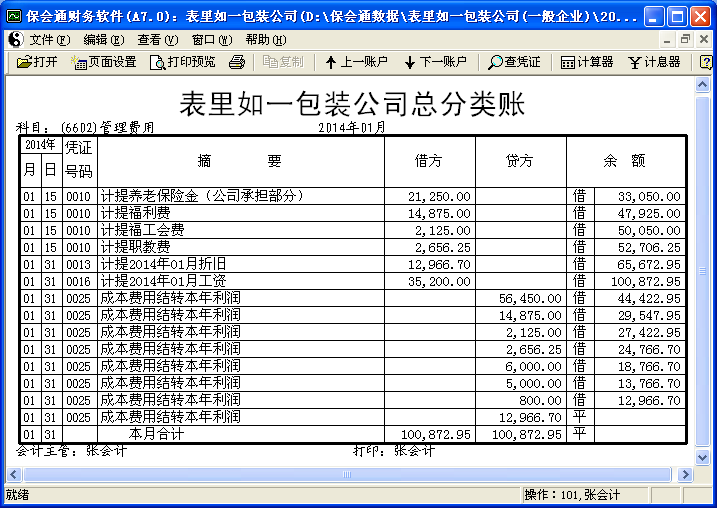This screenshot has height=508, width=717.
Task: Click the 本月合计 total row label
Action: pos(156,434)
